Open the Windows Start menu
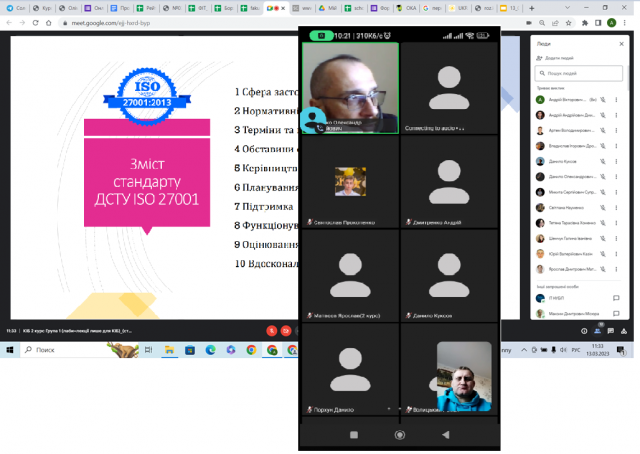The height and width of the screenshot is (454, 640). click(10, 350)
